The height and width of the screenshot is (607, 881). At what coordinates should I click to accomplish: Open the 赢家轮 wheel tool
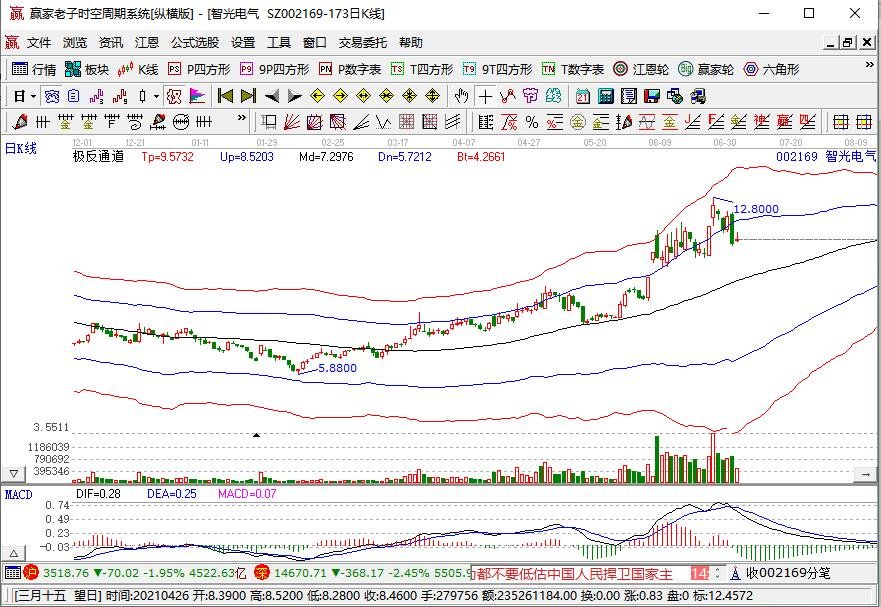pyautogui.click(x=706, y=69)
